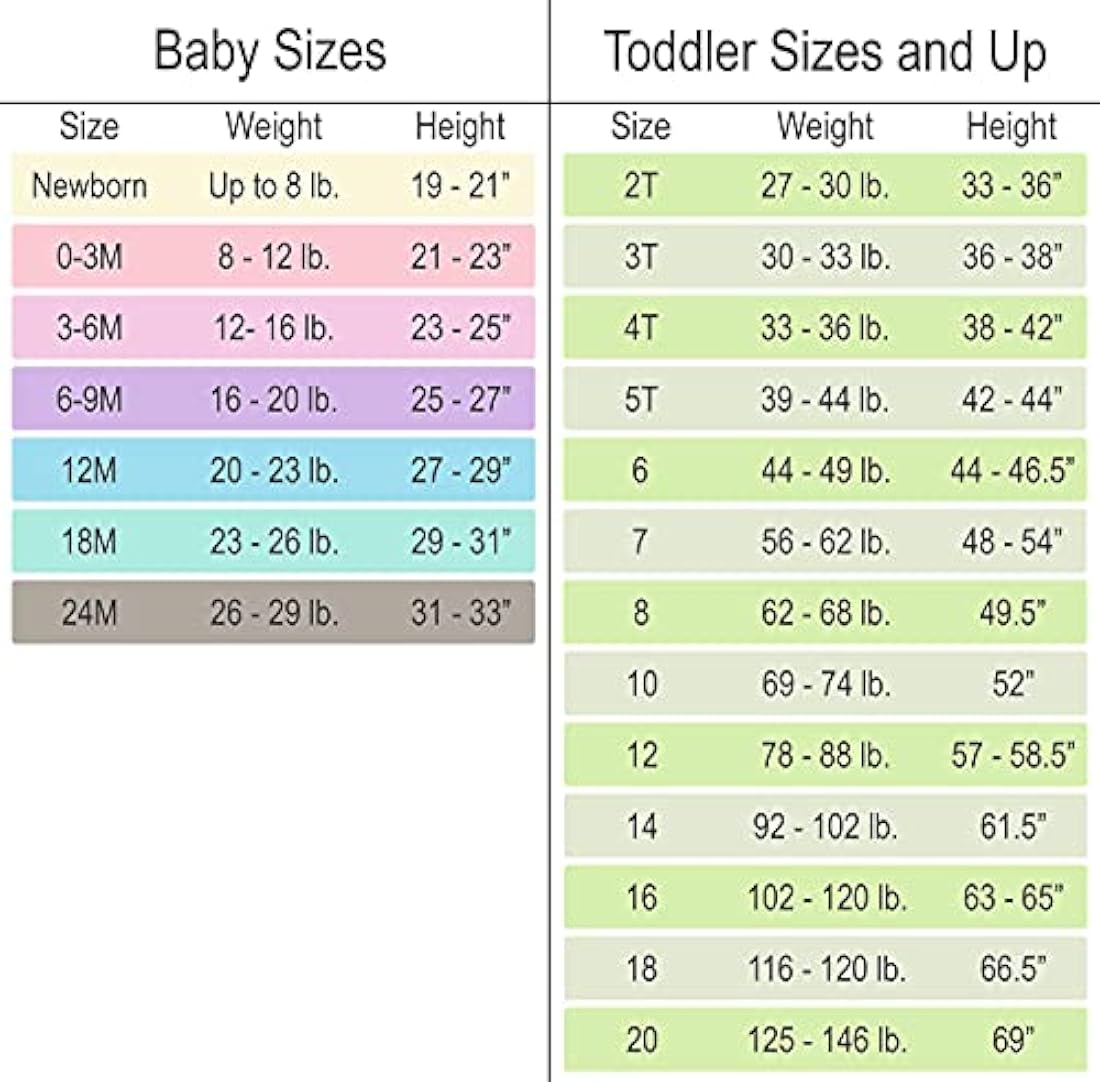Select the Newborn size row
Viewport: 1100px width, 1082px height.
[273, 186]
